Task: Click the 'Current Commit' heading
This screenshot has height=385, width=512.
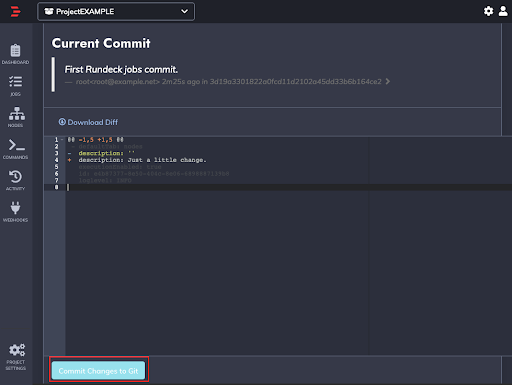Action: click(x=101, y=43)
